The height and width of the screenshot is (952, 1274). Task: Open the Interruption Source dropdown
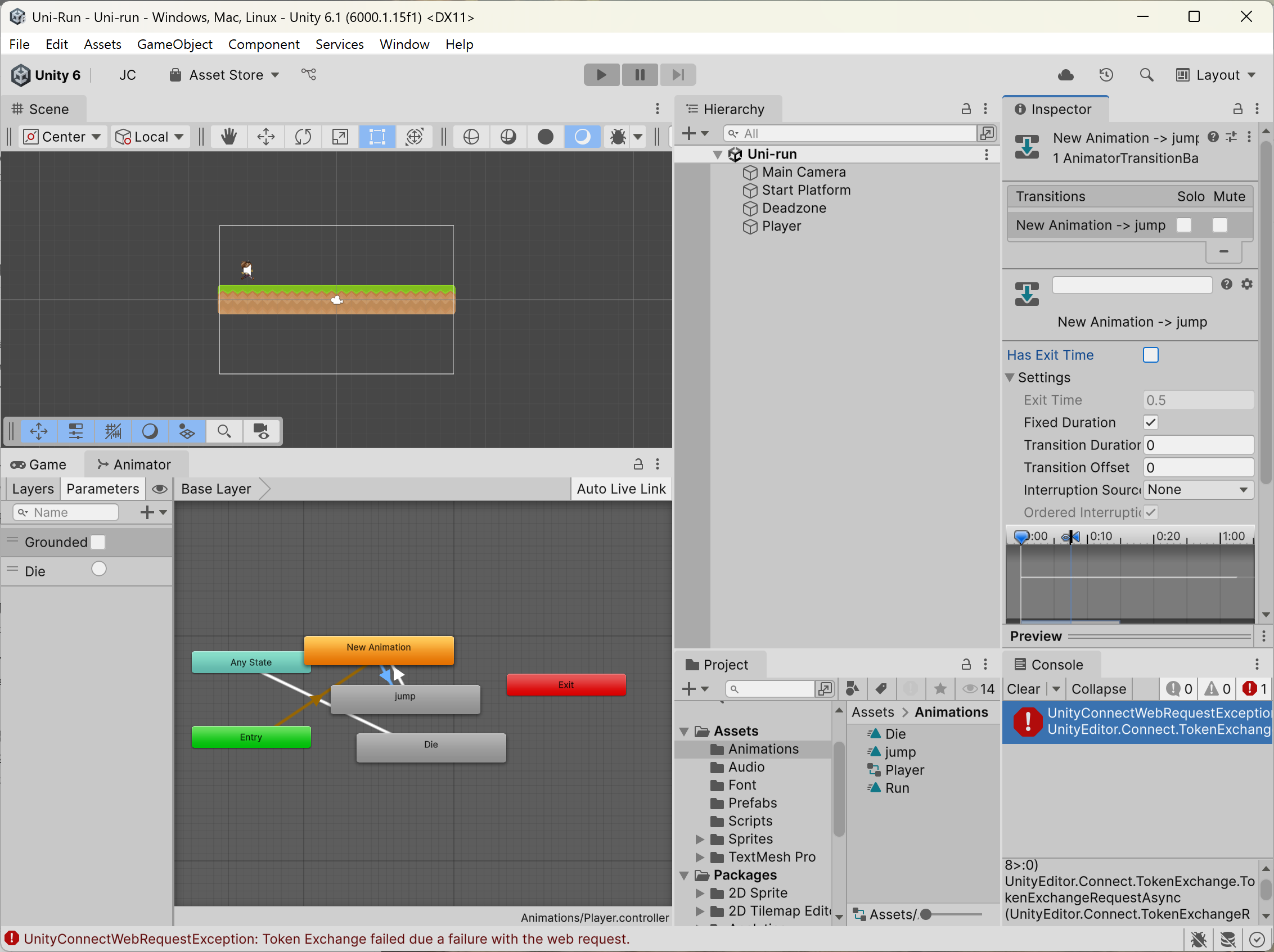coord(1198,490)
